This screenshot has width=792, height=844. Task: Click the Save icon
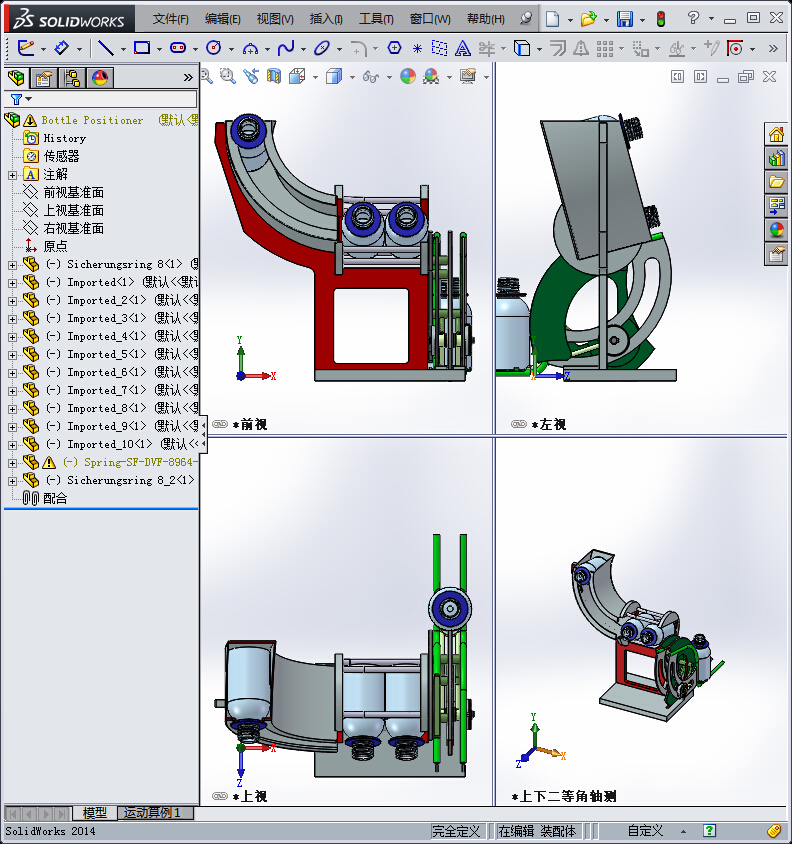point(625,19)
